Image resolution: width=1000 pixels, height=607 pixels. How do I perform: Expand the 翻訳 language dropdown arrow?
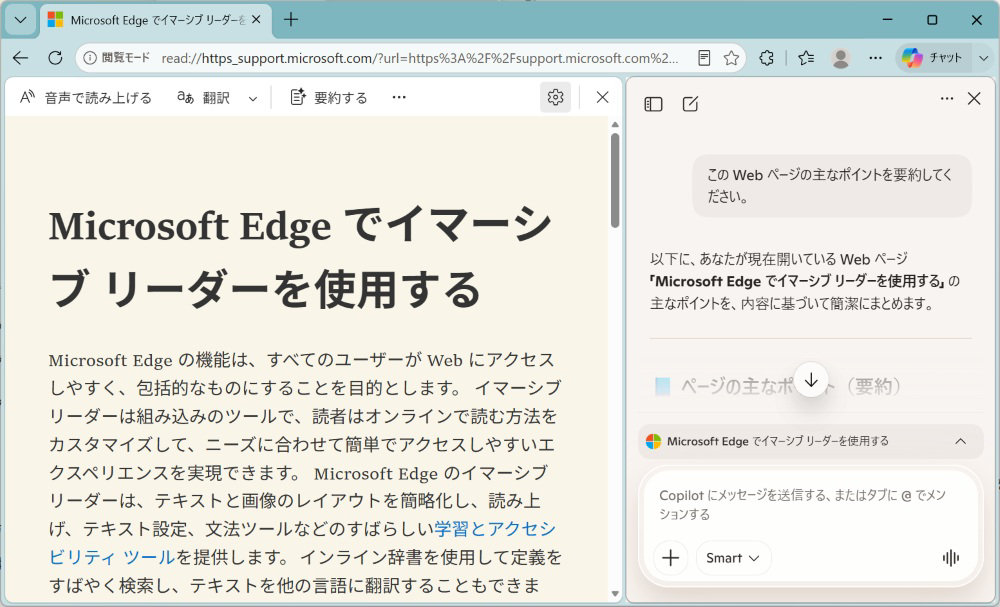[253, 98]
